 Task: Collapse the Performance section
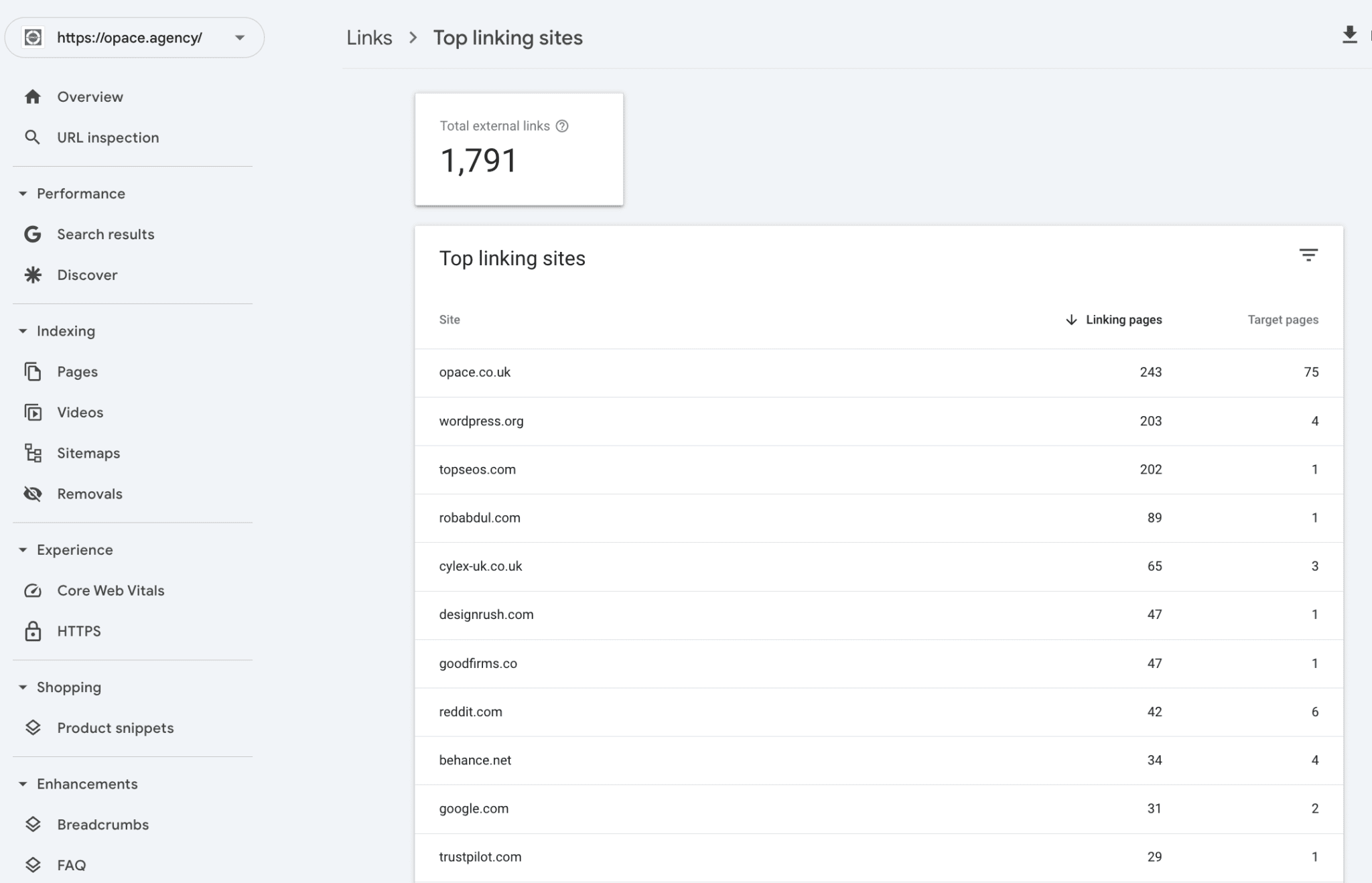tap(22, 193)
